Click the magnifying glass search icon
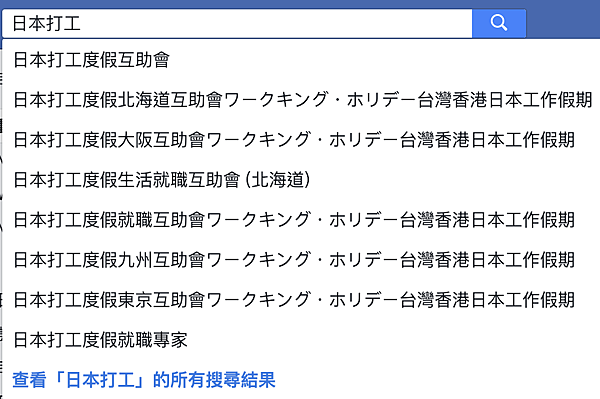Image resolution: width=600 pixels, height=399 pixels. point(499,23)
